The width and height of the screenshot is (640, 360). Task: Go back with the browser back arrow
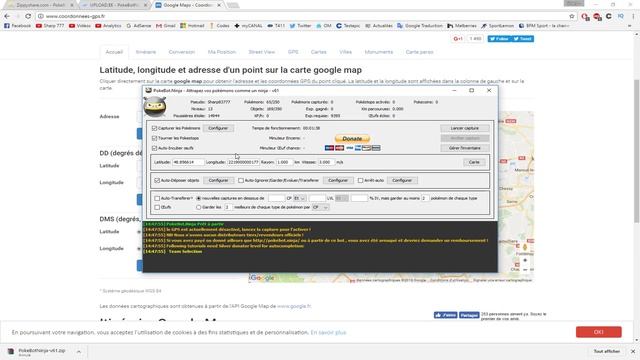point(7,16)
